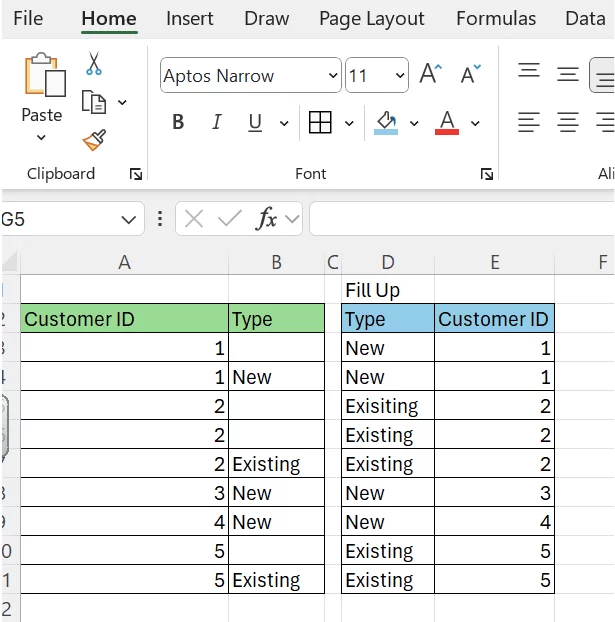This screenshot has width=615, height=622.
Task: Select column C header
Action: pyautogui.click(x=333, y=262)
